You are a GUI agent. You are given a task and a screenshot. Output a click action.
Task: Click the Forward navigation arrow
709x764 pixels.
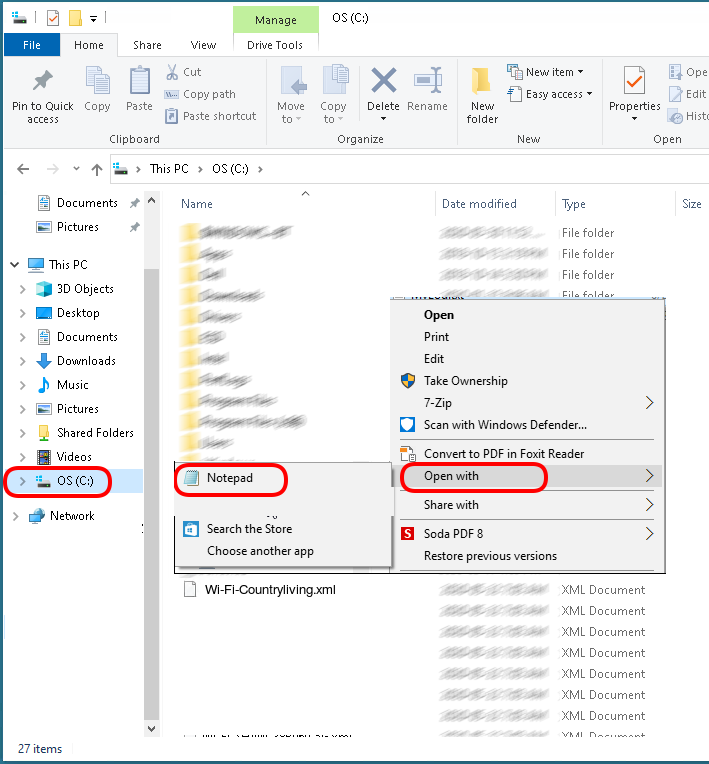click(53, 169)
